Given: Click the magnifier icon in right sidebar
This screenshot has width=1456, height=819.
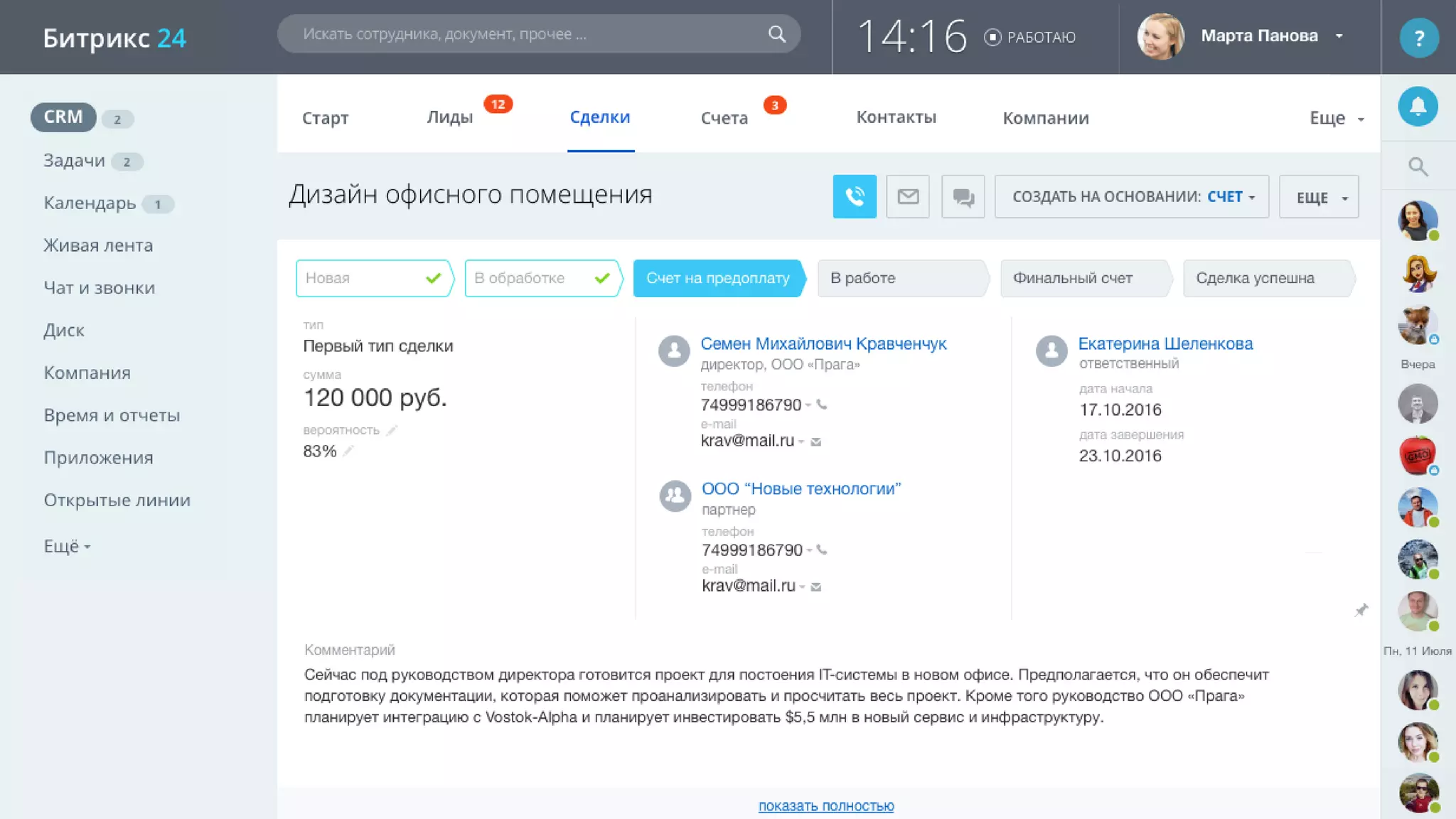Looking at the screenshot, I should coord(1418,166).
